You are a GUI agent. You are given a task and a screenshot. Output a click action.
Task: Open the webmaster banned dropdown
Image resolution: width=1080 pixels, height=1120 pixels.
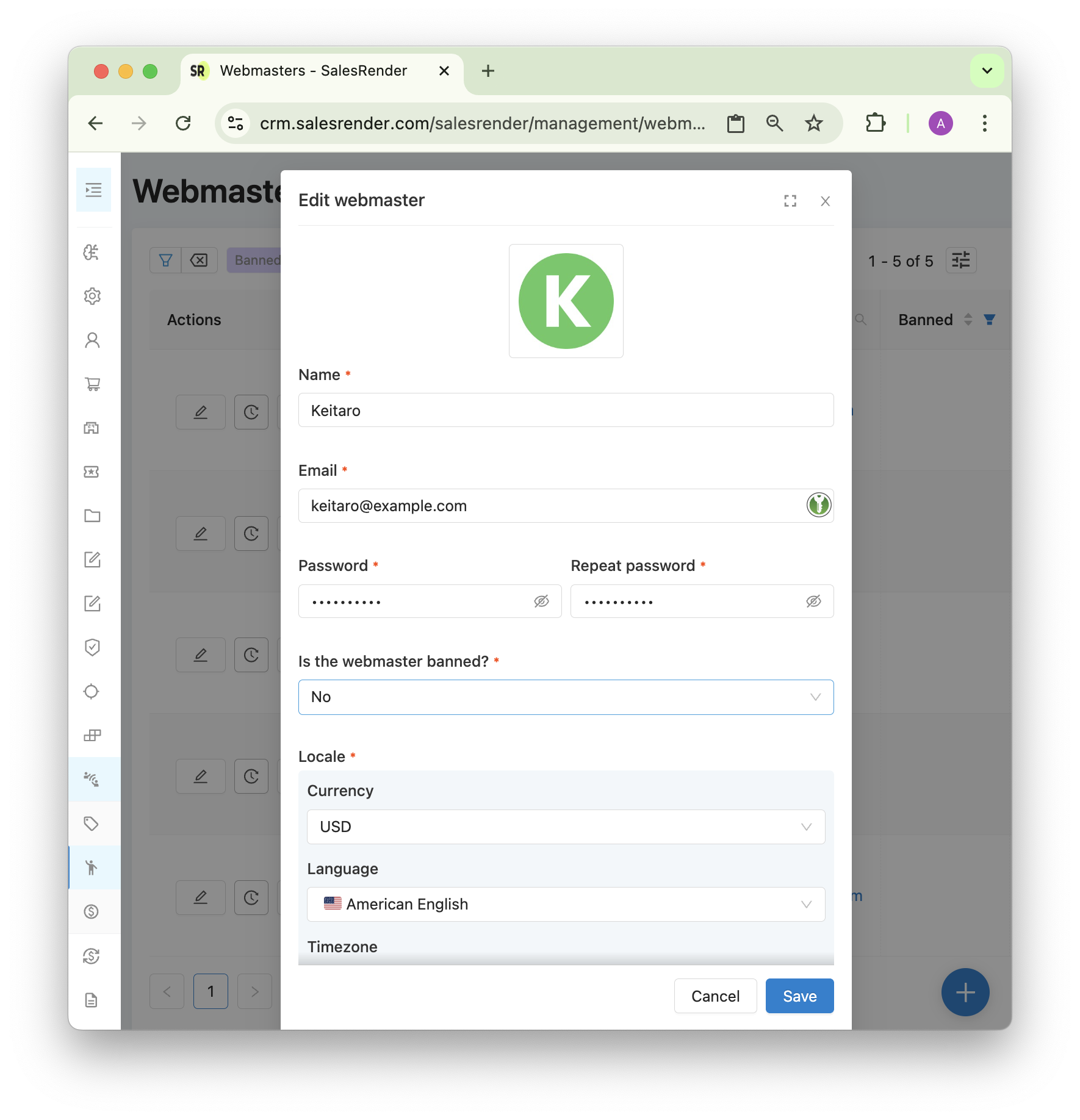(566, 697)
